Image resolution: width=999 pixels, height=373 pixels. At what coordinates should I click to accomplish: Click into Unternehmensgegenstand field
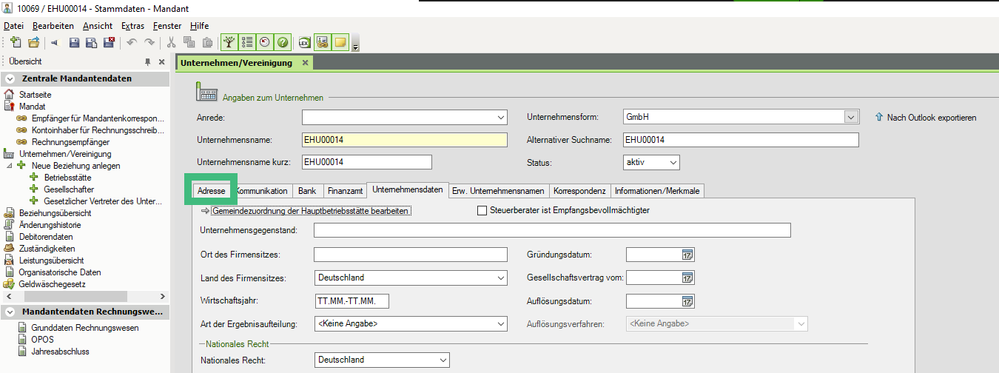(552, 230)
